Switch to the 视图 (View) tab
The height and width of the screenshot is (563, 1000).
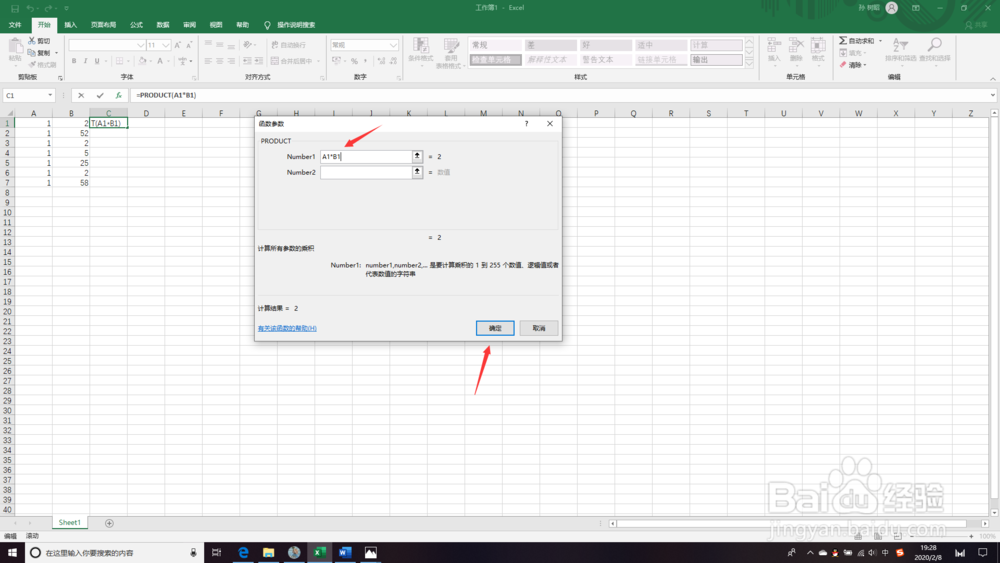[x=216, y=25]
